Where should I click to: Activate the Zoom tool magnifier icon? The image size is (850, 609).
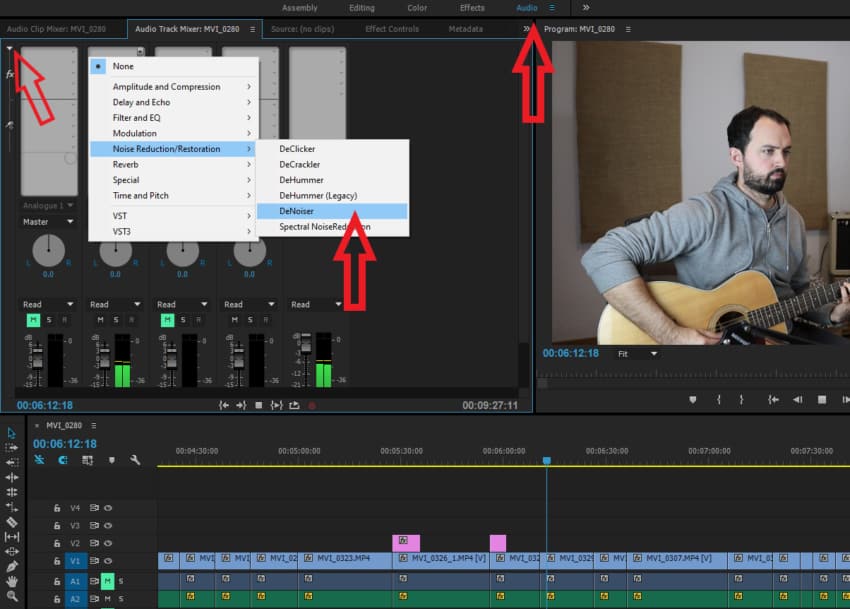(12, 596)
